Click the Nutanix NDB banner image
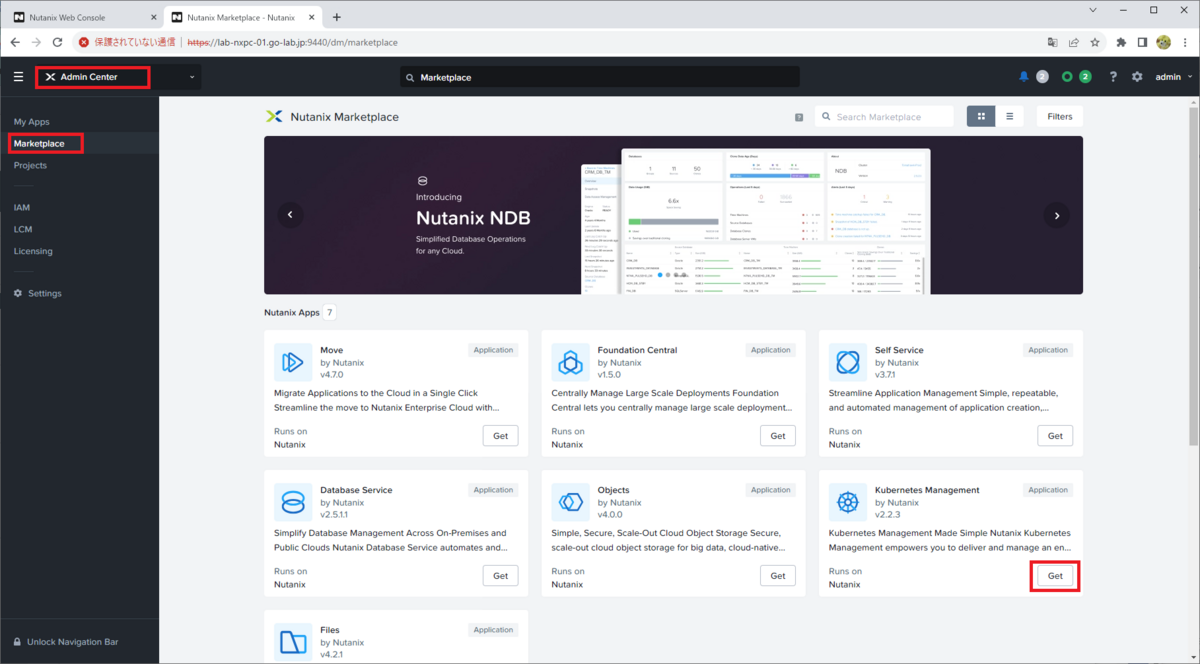 coord(673,215)
